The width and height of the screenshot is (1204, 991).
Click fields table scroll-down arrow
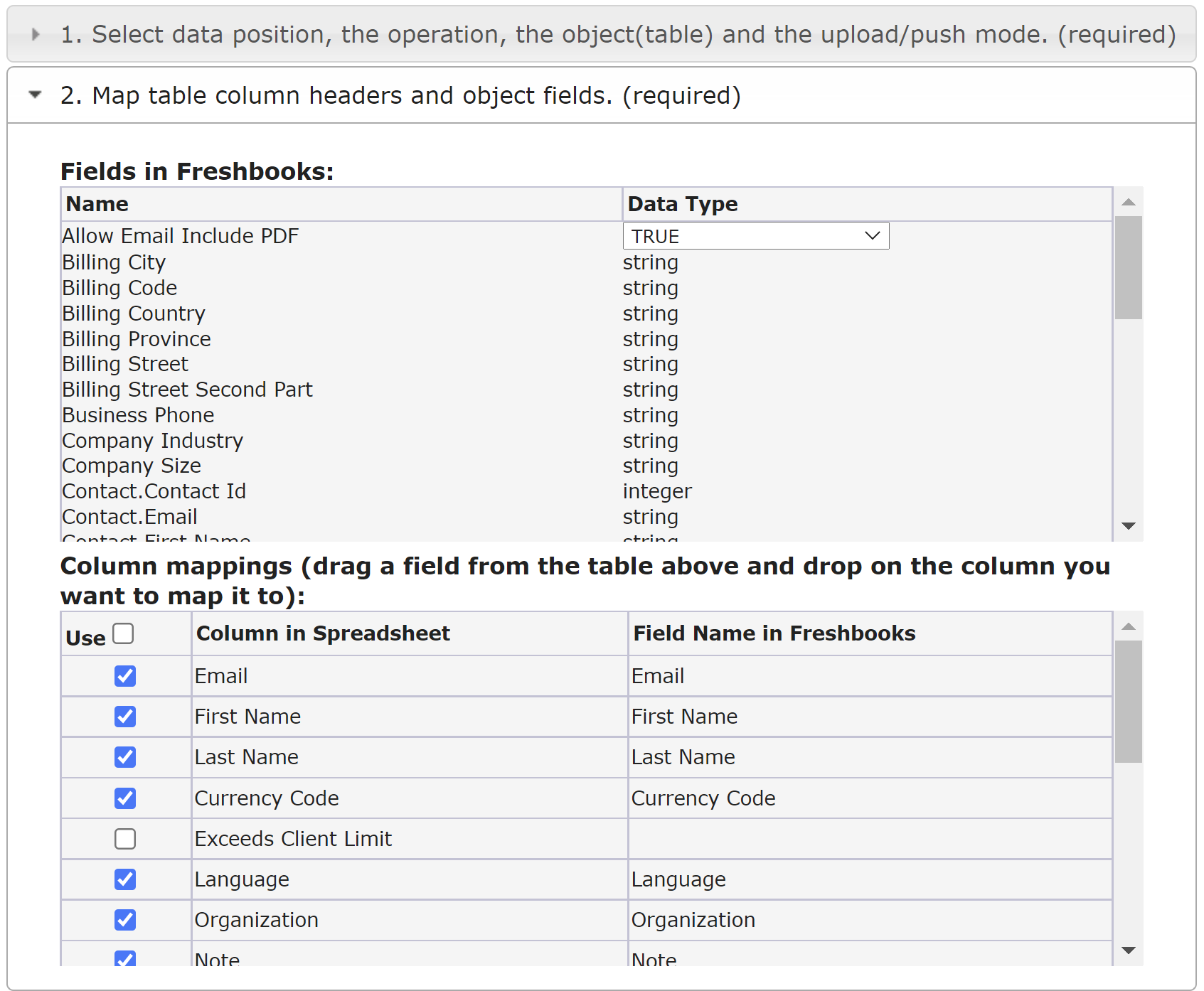(x=1128, y=526)
